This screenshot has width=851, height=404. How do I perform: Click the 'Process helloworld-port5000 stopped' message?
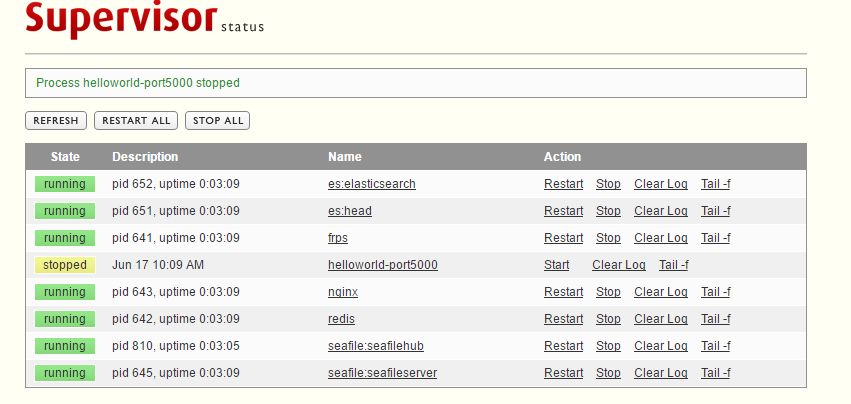point(138,83)
